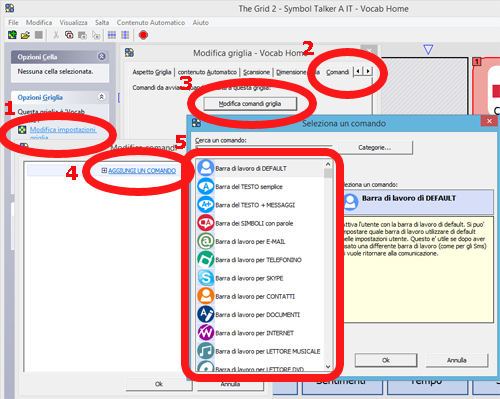500x399 pixels.
Task: Click the new grid toolbar icon
Action: point(12,35)
